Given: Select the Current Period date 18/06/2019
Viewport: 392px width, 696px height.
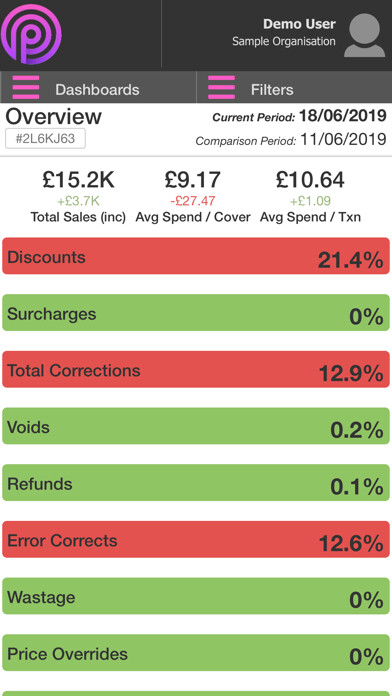Looking at the screenshot, I should (x=343, y=116).
